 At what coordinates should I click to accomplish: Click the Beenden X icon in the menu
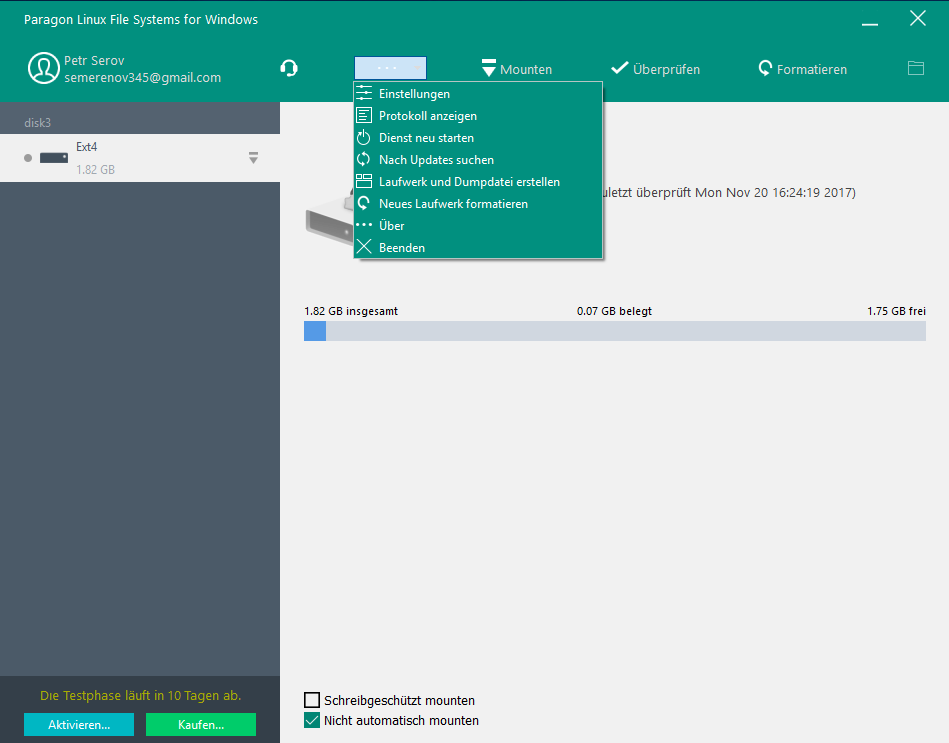click(364, 248)
